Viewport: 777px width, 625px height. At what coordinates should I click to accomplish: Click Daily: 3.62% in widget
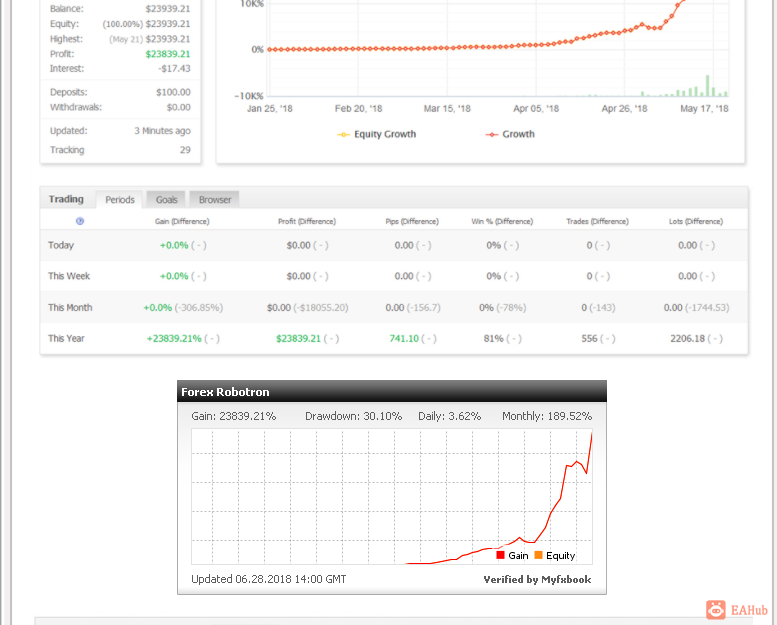(449, 416)
